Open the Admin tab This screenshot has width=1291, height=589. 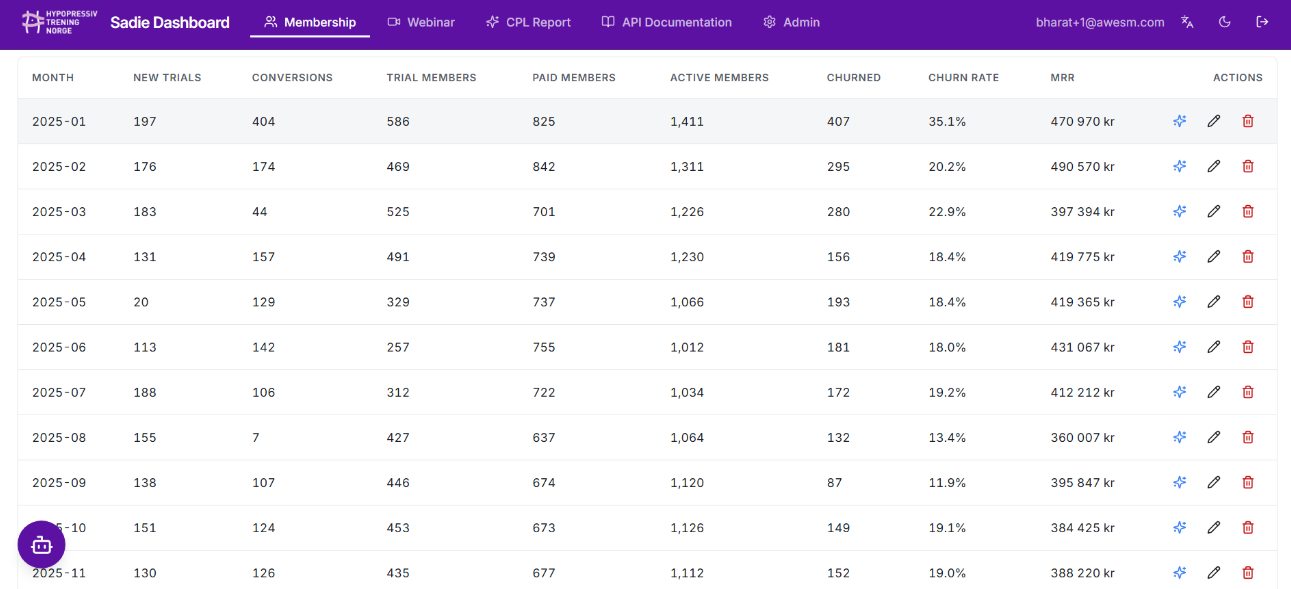click(791, 22)
